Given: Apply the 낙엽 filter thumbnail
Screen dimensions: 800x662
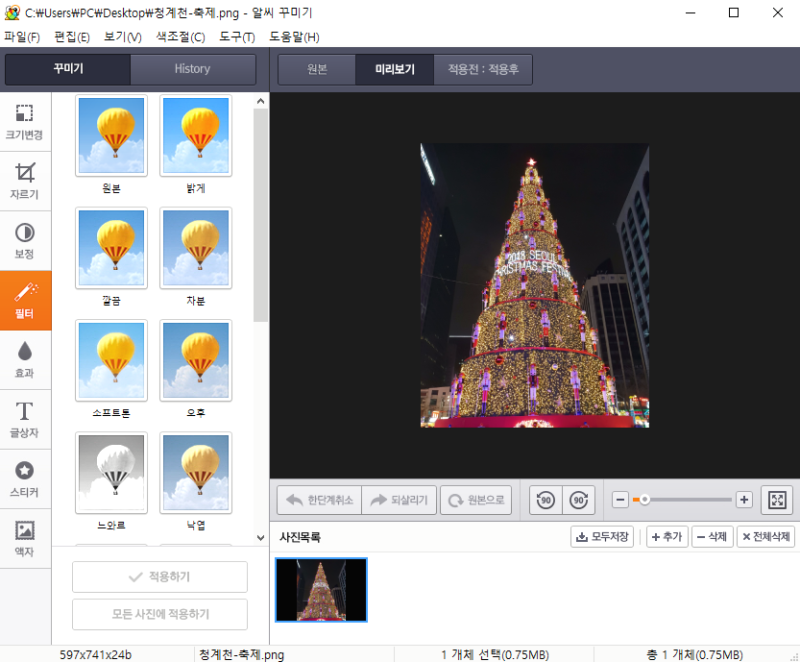Looking at the screenshot, I should click(196, 472).
